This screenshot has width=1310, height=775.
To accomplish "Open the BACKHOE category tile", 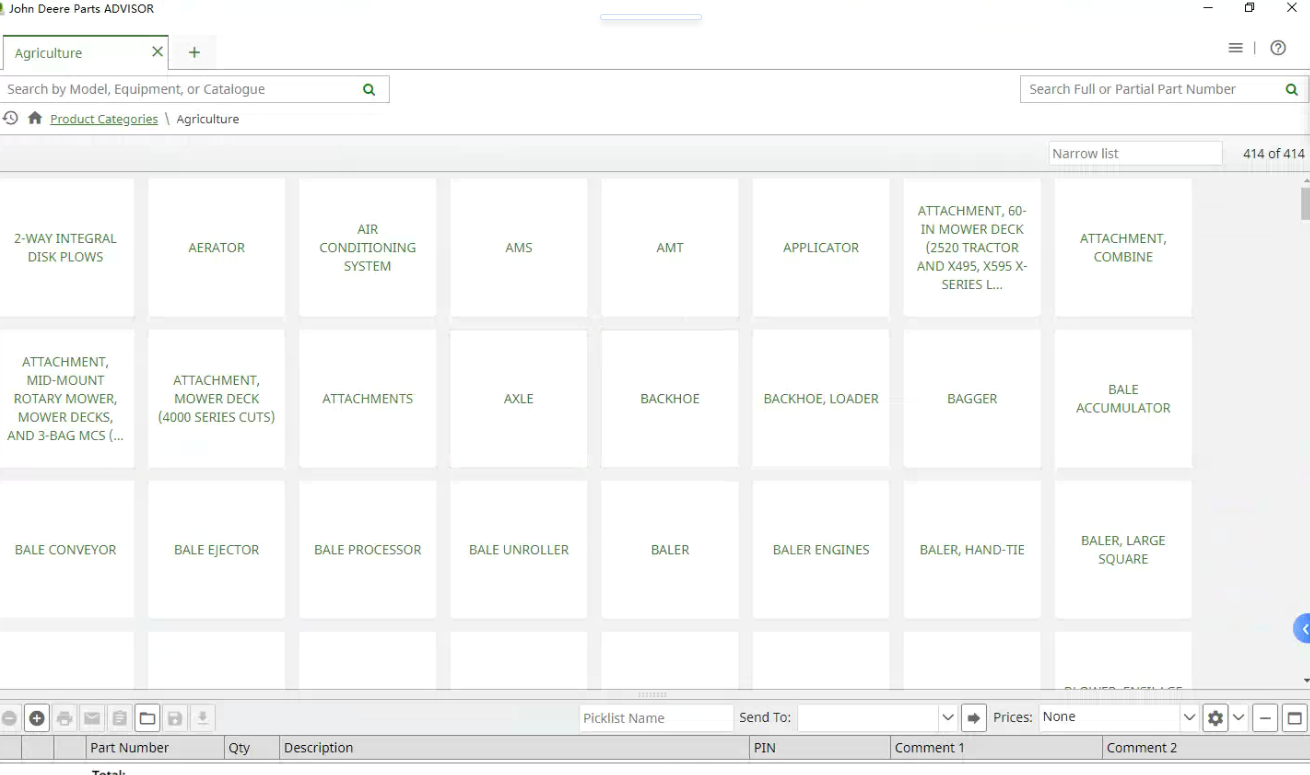I will pos(670,398).
